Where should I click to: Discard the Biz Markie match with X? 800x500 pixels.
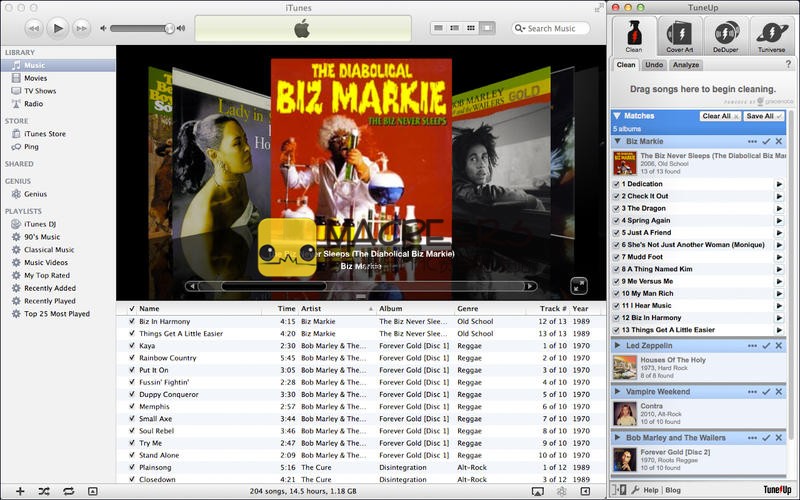click(x=779, y=141)
